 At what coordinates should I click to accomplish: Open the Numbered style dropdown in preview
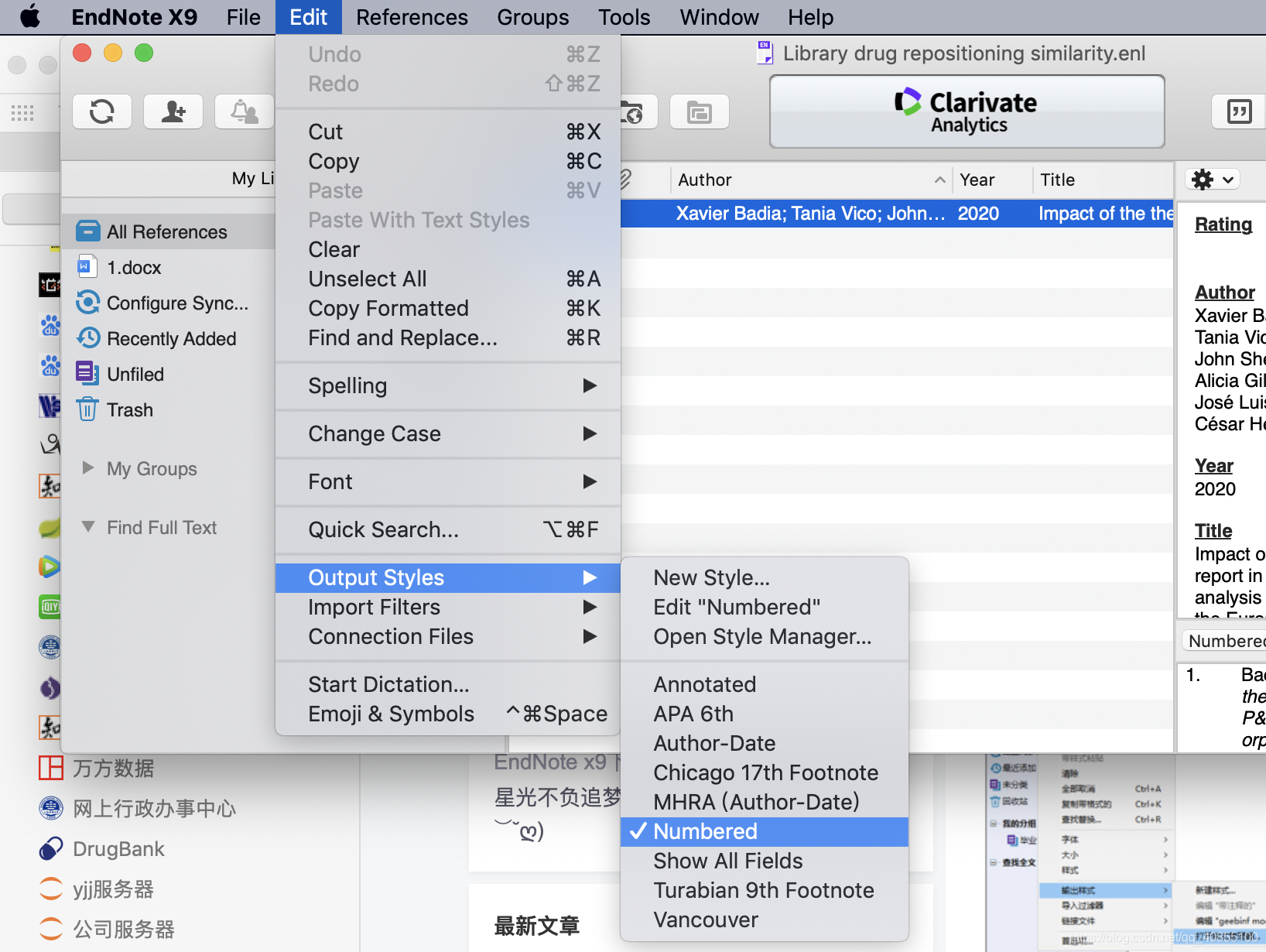pyautogui.click(x=1225, y=641)
